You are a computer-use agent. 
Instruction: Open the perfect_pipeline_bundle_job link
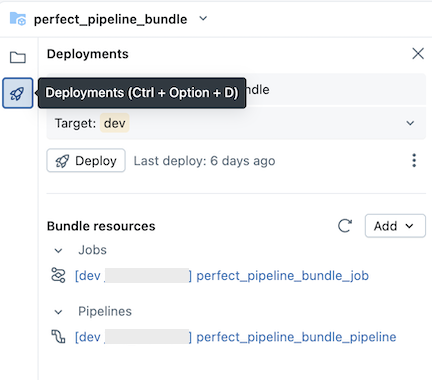(x=222, y=276)
